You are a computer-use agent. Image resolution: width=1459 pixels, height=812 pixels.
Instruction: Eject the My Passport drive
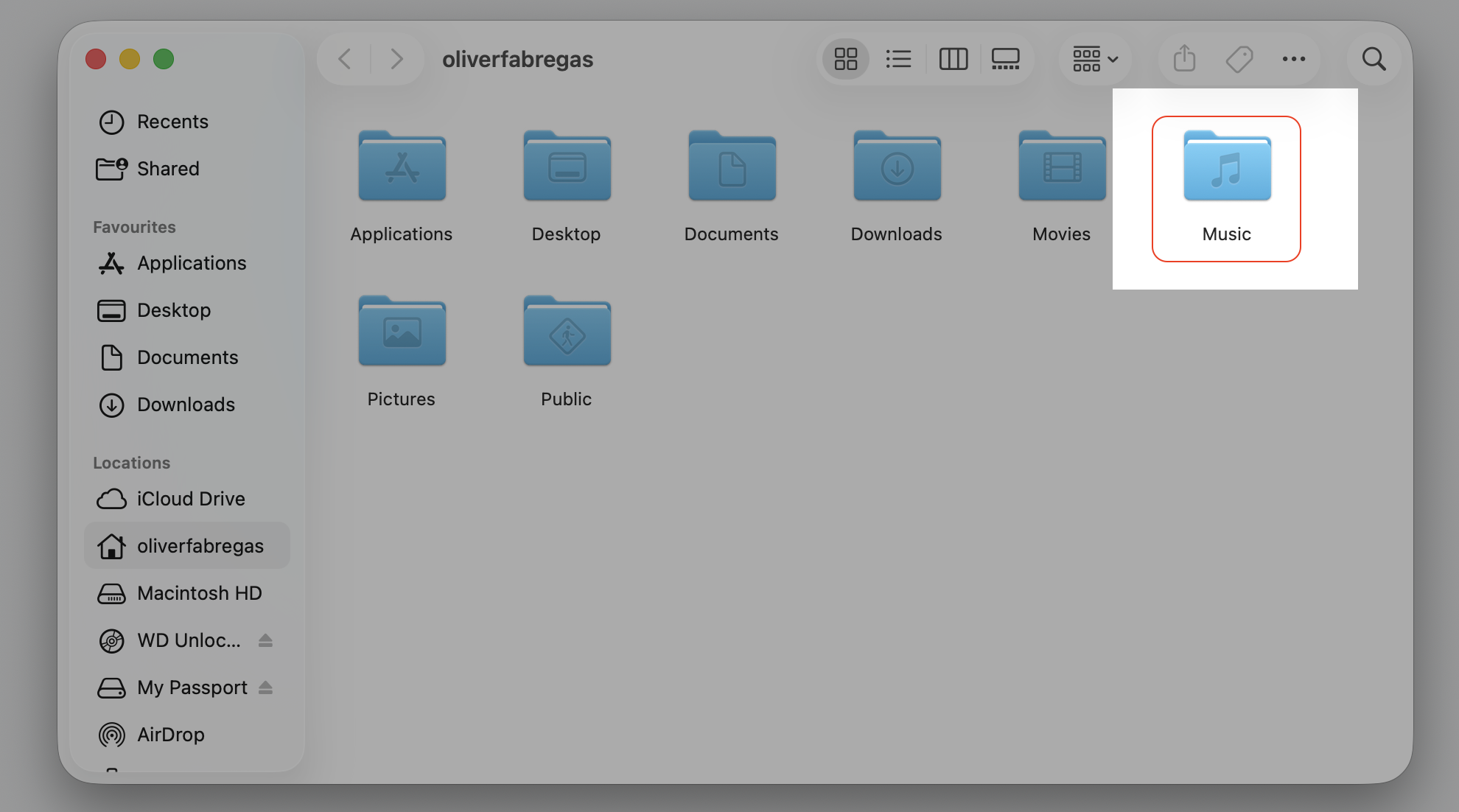266,687
